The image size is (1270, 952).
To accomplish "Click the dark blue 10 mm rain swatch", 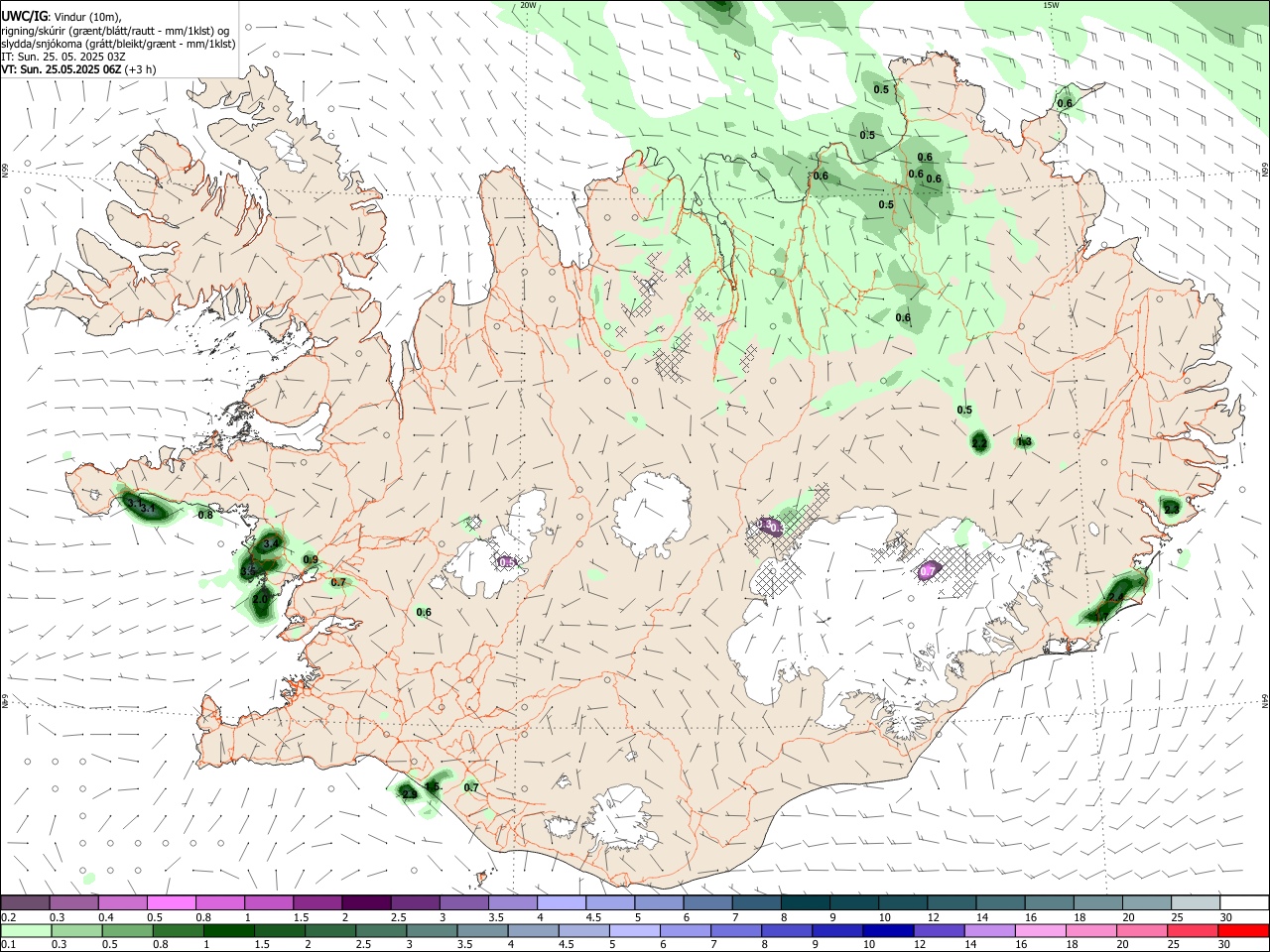I will [888, 930].
